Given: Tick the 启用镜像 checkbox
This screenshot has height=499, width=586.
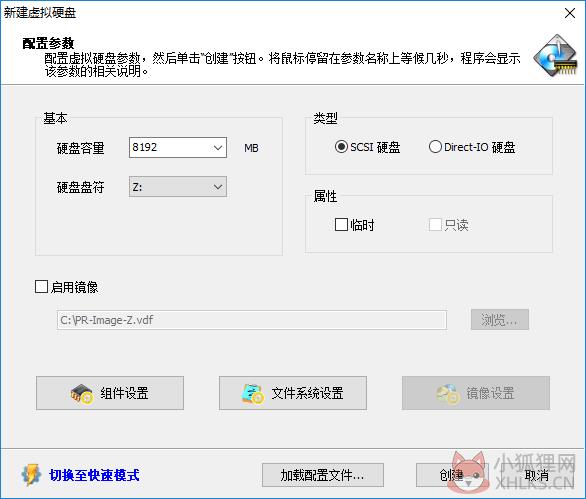Looking at the screenshot, I should point(41,287).
